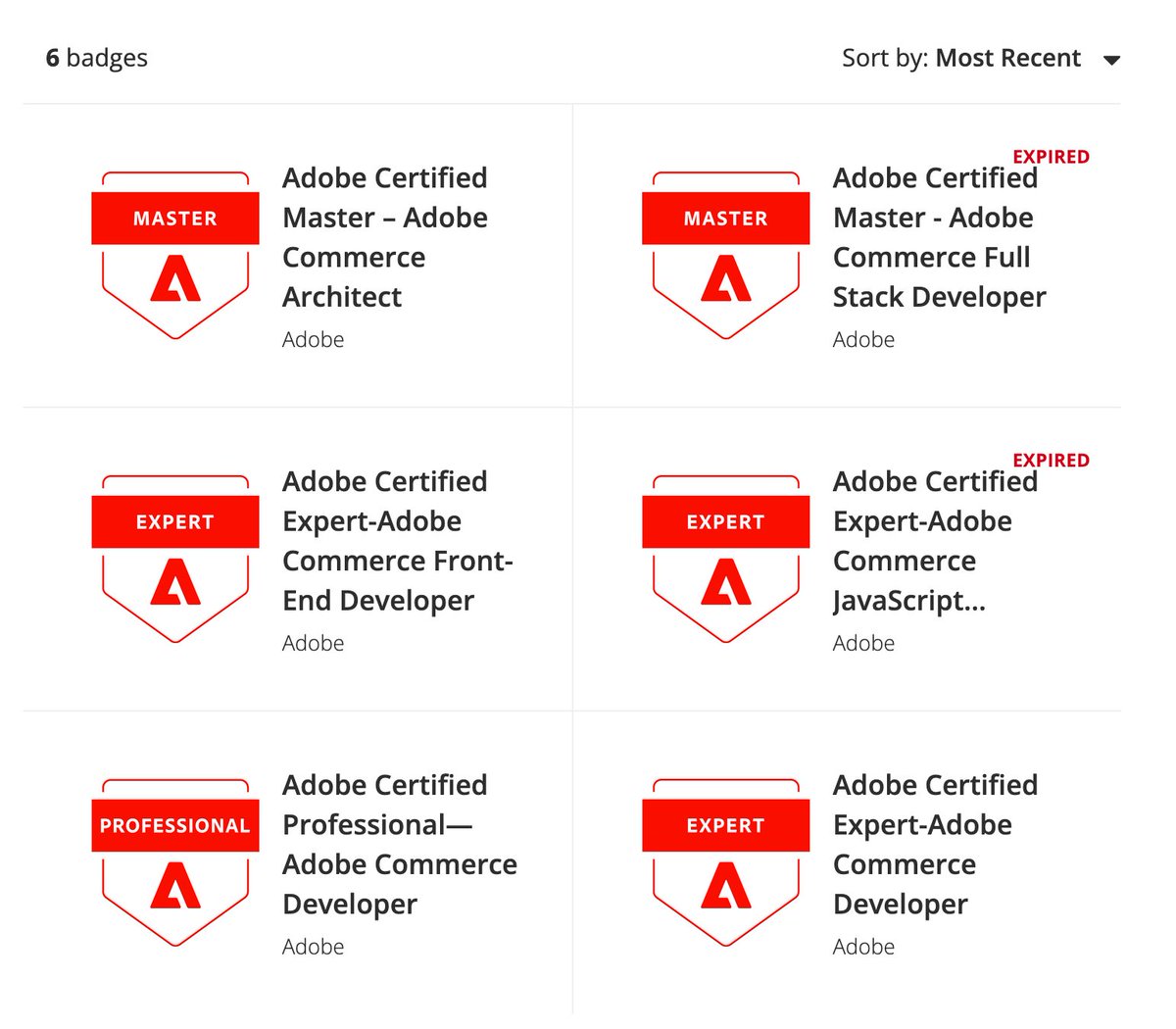The image size is (1176, 1029).
Task: Click EXPIRED label on Commerce JavaScript badge
Action: point(1051,461)
